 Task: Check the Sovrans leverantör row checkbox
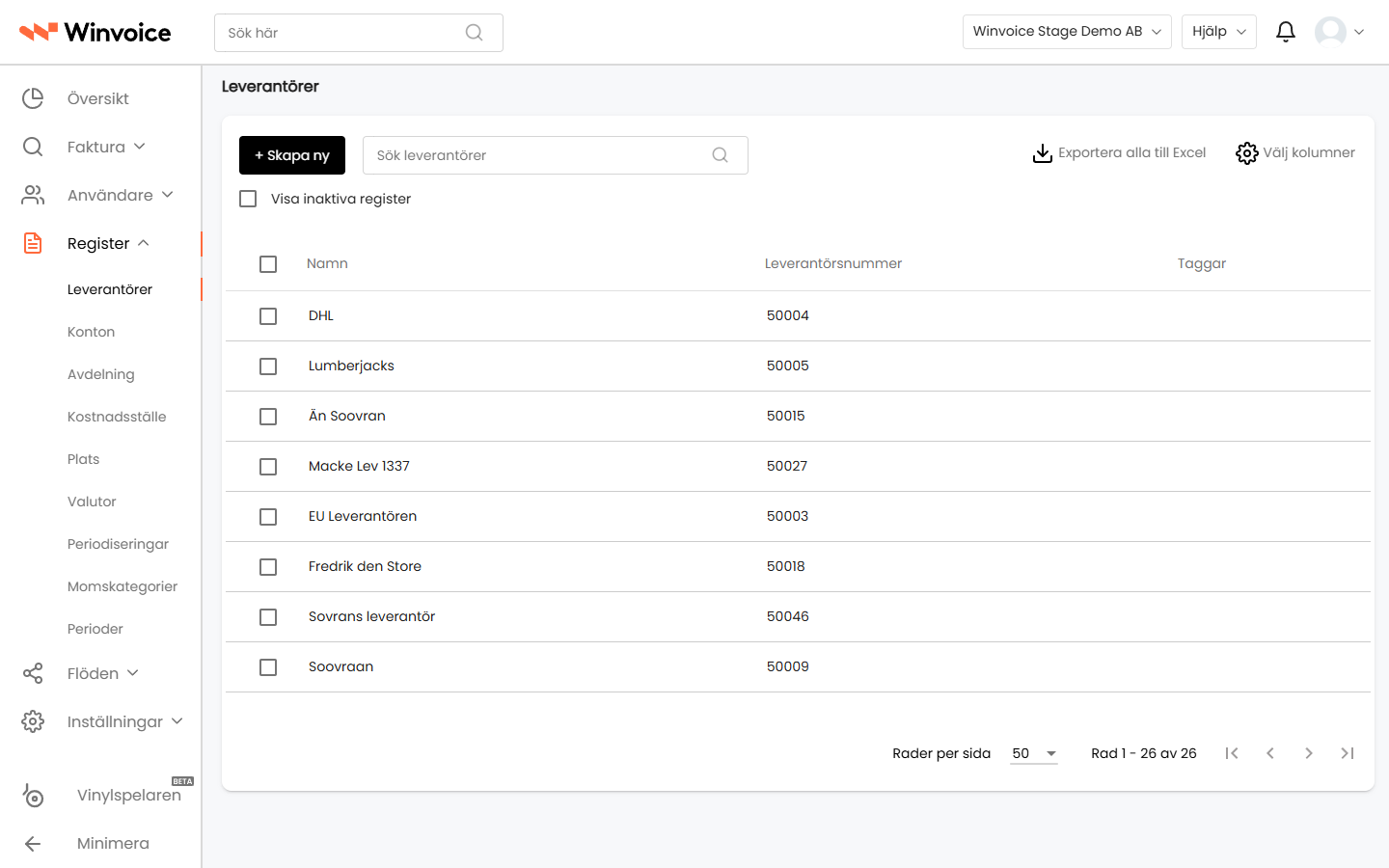(x=268, y=617)
